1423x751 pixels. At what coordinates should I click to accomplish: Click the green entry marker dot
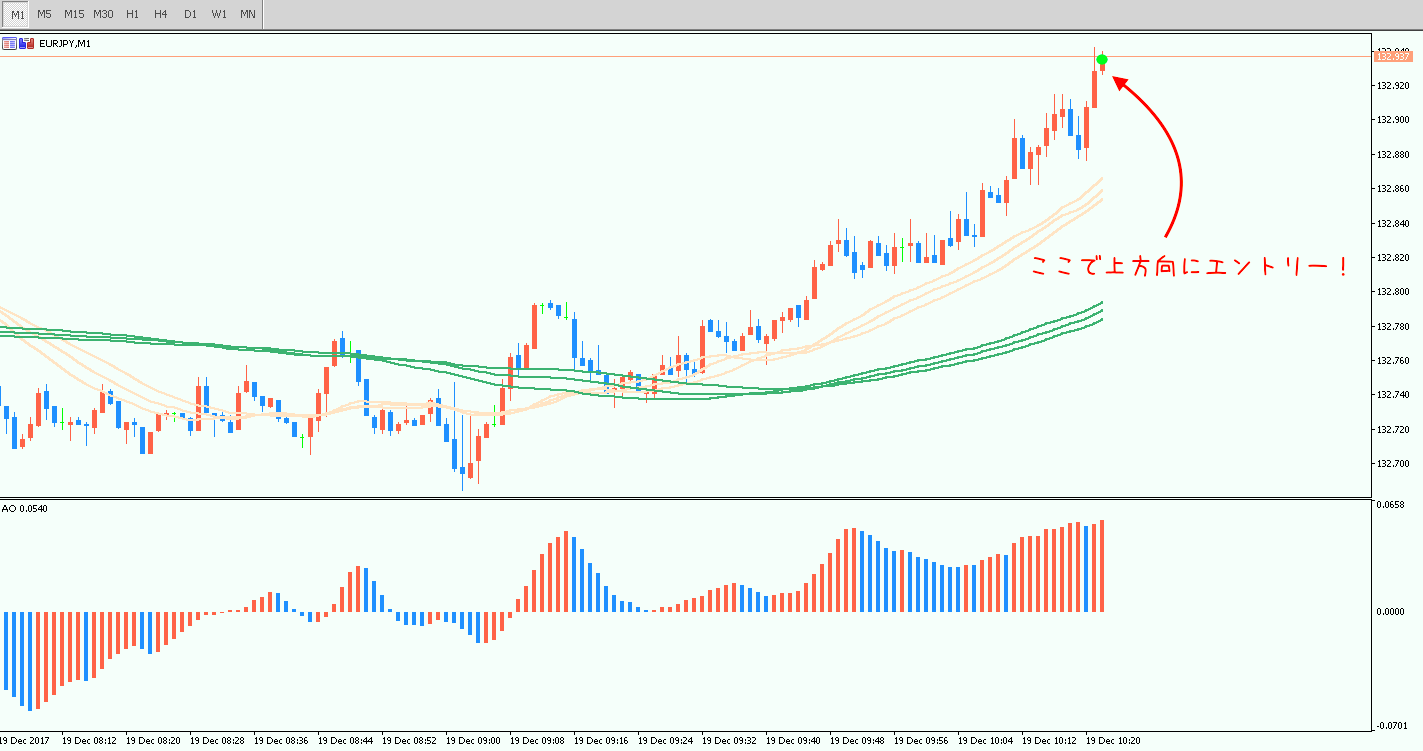click(x=1102, y=60)
